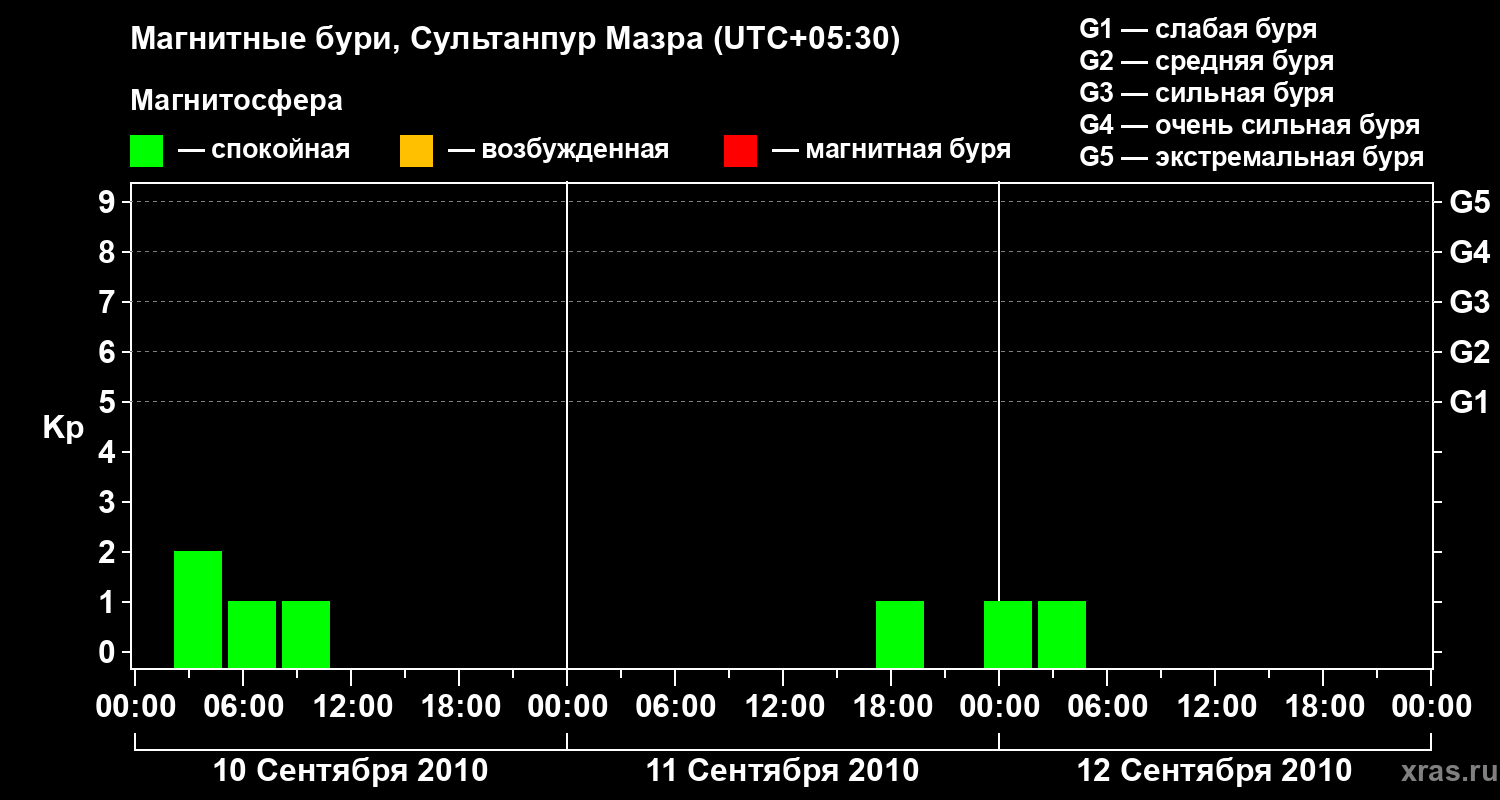The width and height of the screenshot is (1500, 800).
Task: Click 'G5 — экстремальная буря' legend line
Action: pyautogui.click(x=1252, y=158)
